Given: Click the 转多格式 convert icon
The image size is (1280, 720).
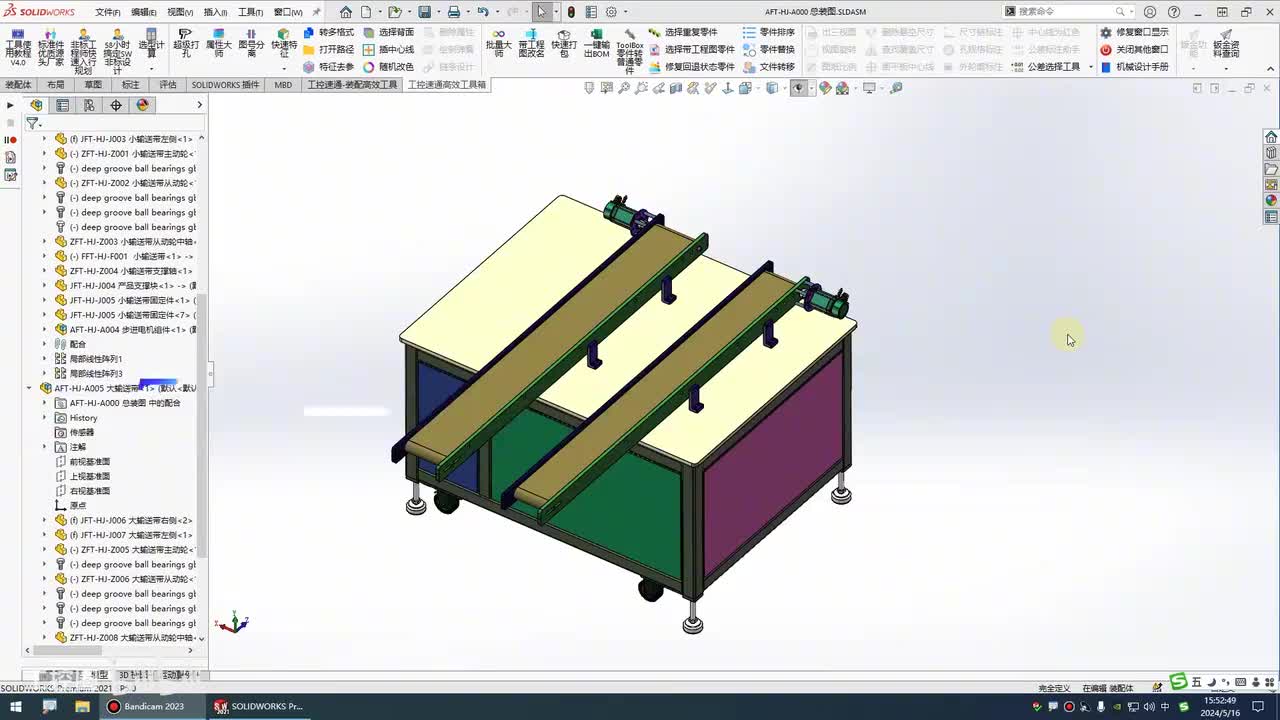Looking at the screenshot, I should click(309, 32).
